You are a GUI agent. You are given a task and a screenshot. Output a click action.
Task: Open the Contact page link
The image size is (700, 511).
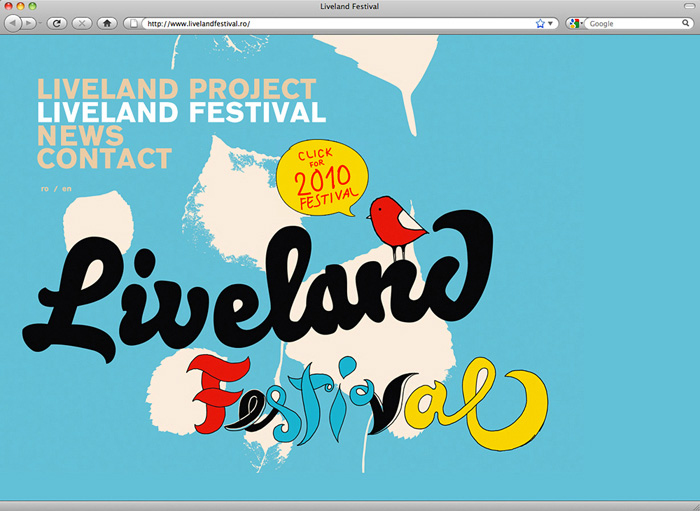tap(104, 158)
